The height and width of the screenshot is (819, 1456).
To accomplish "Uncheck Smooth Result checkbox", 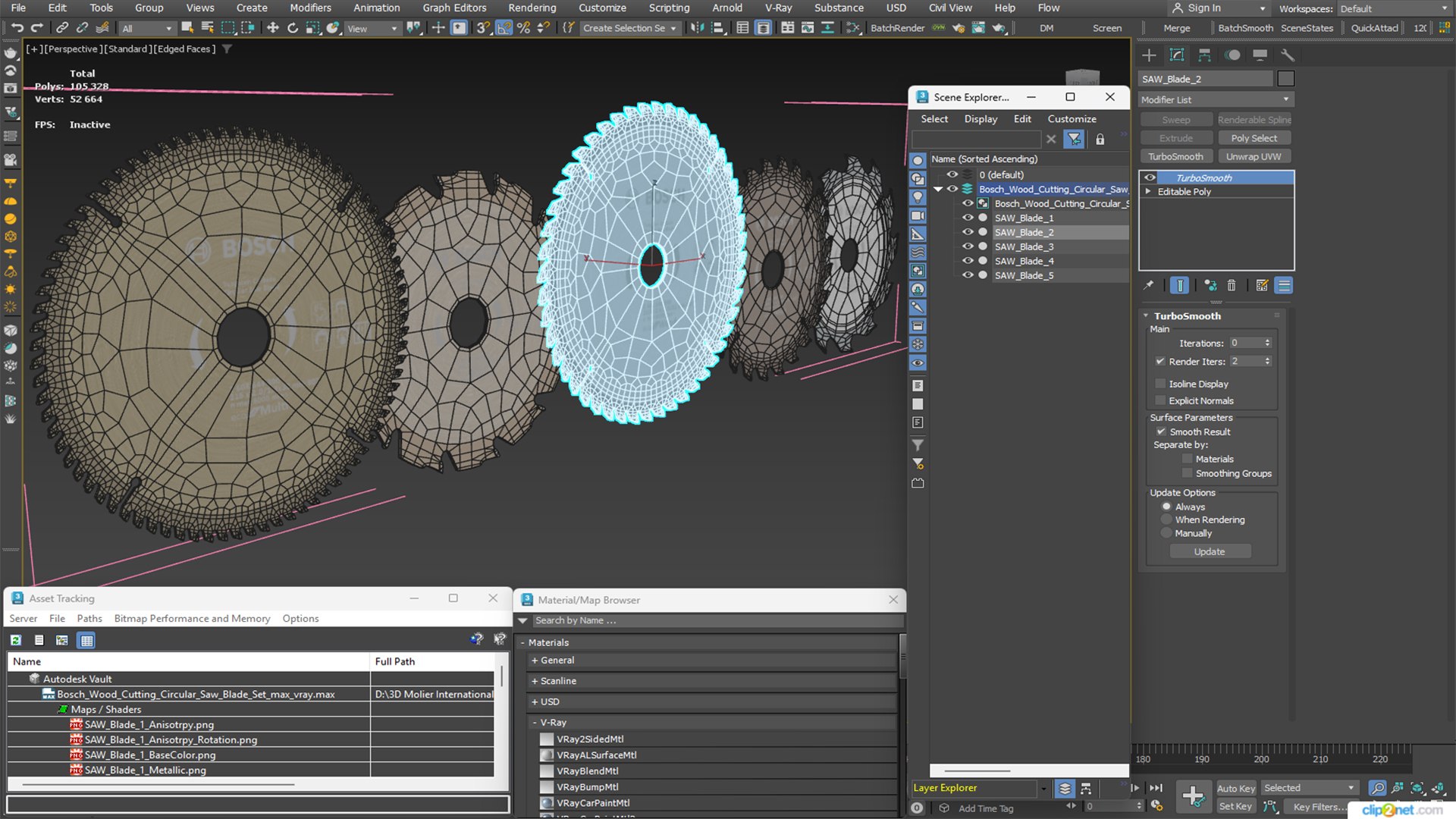I will coord(1160,431).
